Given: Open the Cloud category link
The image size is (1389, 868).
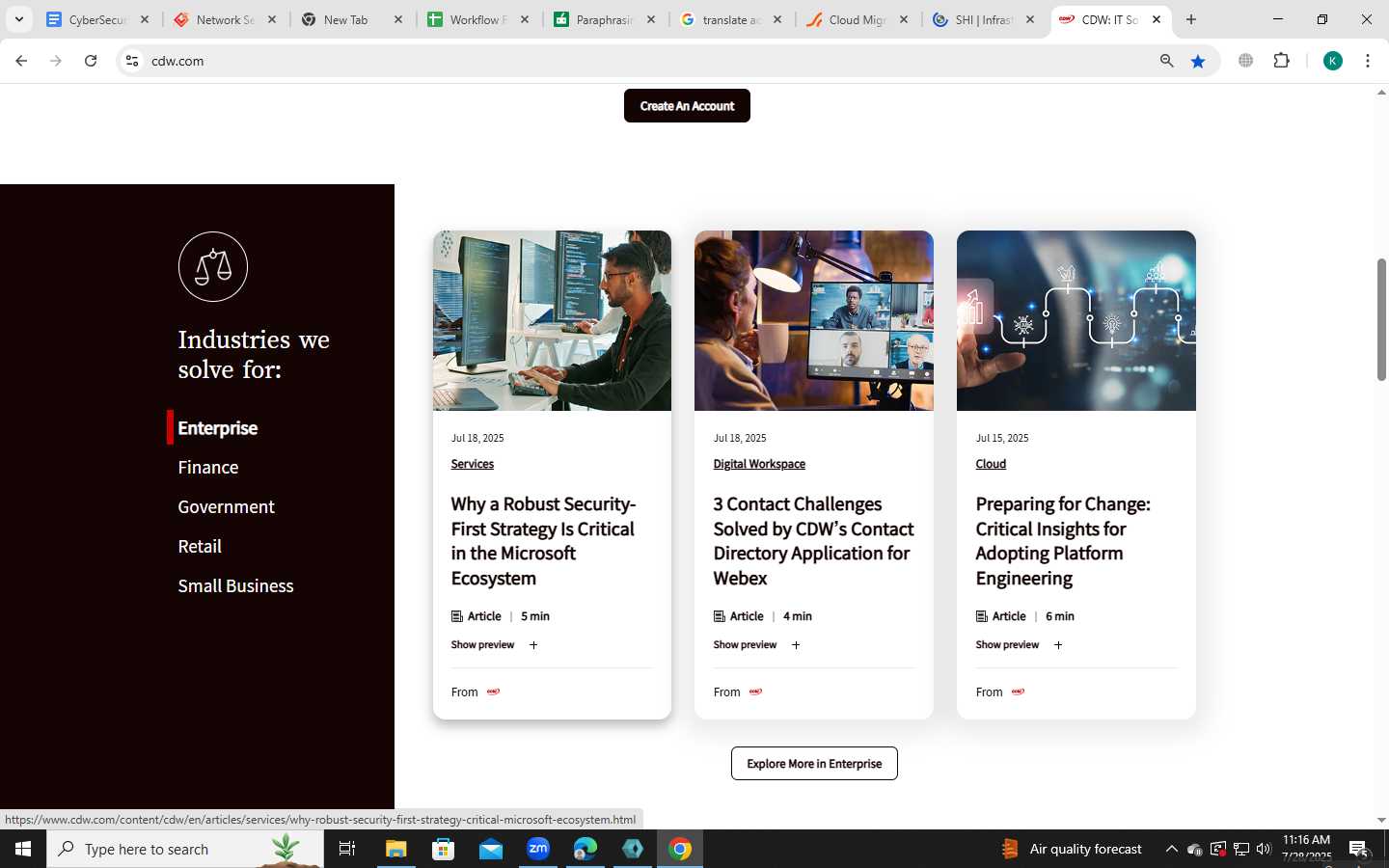Looking at the screenshot, I should [x=991, y=464].
